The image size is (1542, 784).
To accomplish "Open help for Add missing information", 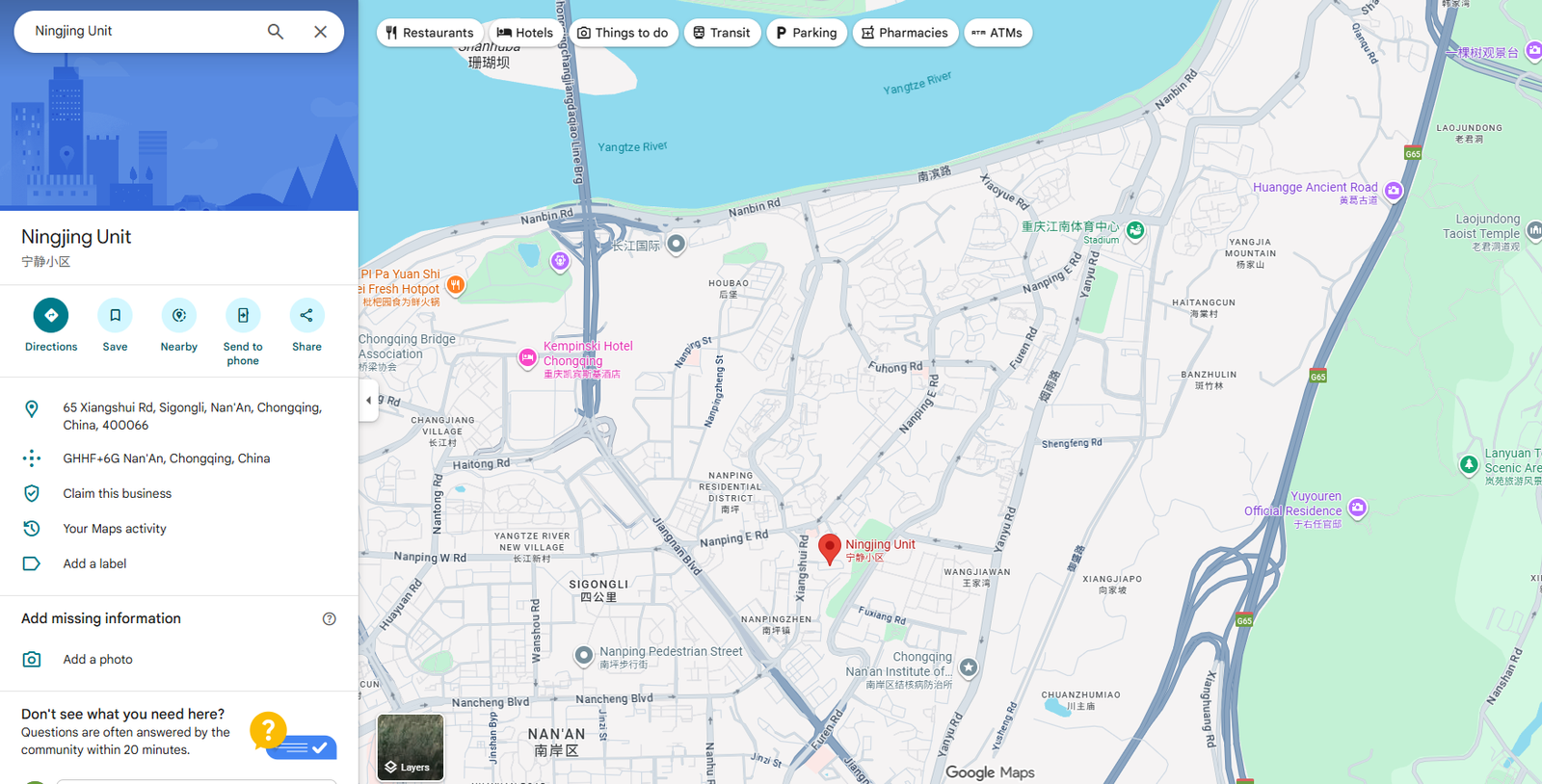I will pyautogui.click(x=329, y=619).
